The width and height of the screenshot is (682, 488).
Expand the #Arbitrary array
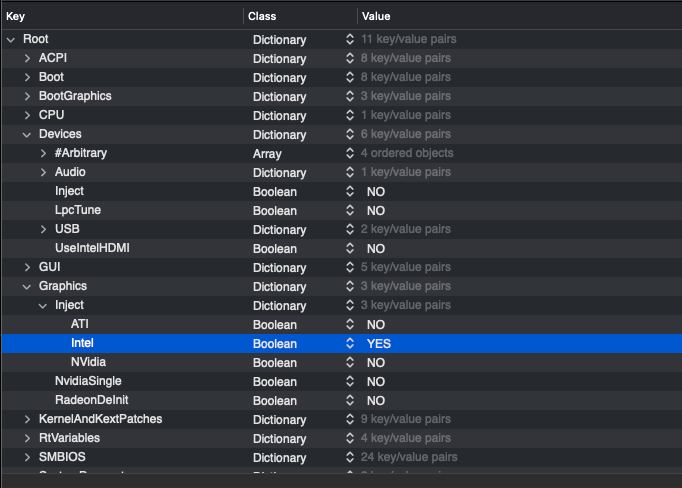coord(43,153)
